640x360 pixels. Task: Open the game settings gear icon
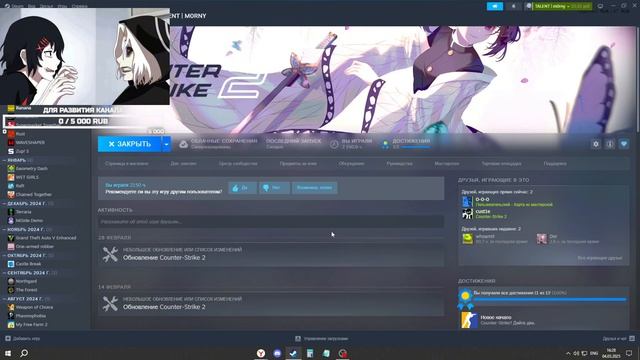[x=596, y=144]
